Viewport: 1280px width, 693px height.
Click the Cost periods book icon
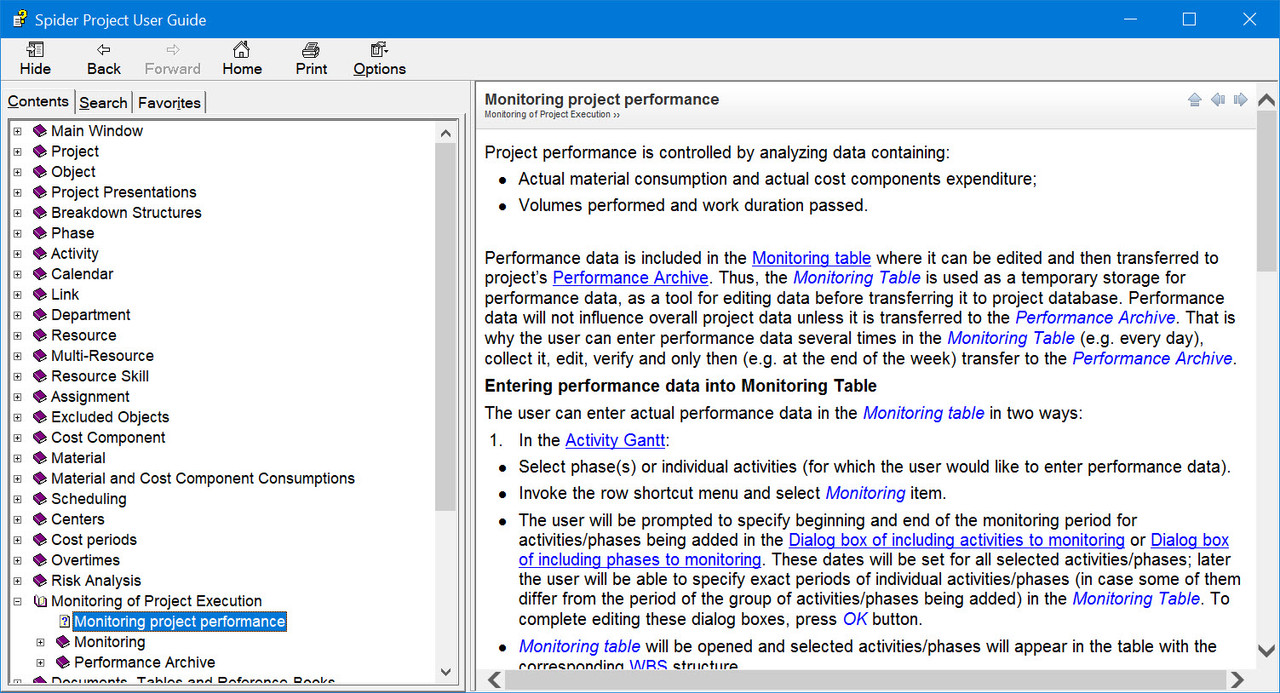[x=40, y=540]
